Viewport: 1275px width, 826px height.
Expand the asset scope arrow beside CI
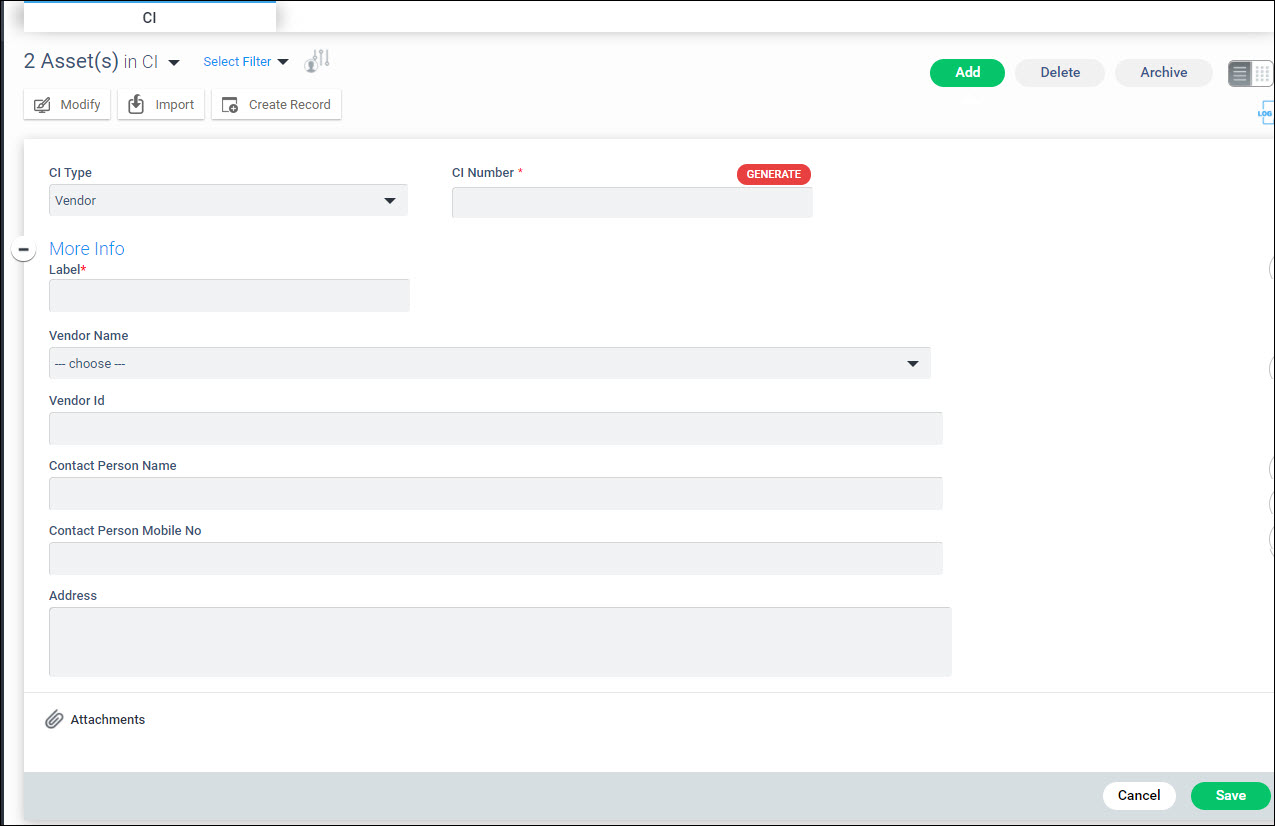(174, 61)
